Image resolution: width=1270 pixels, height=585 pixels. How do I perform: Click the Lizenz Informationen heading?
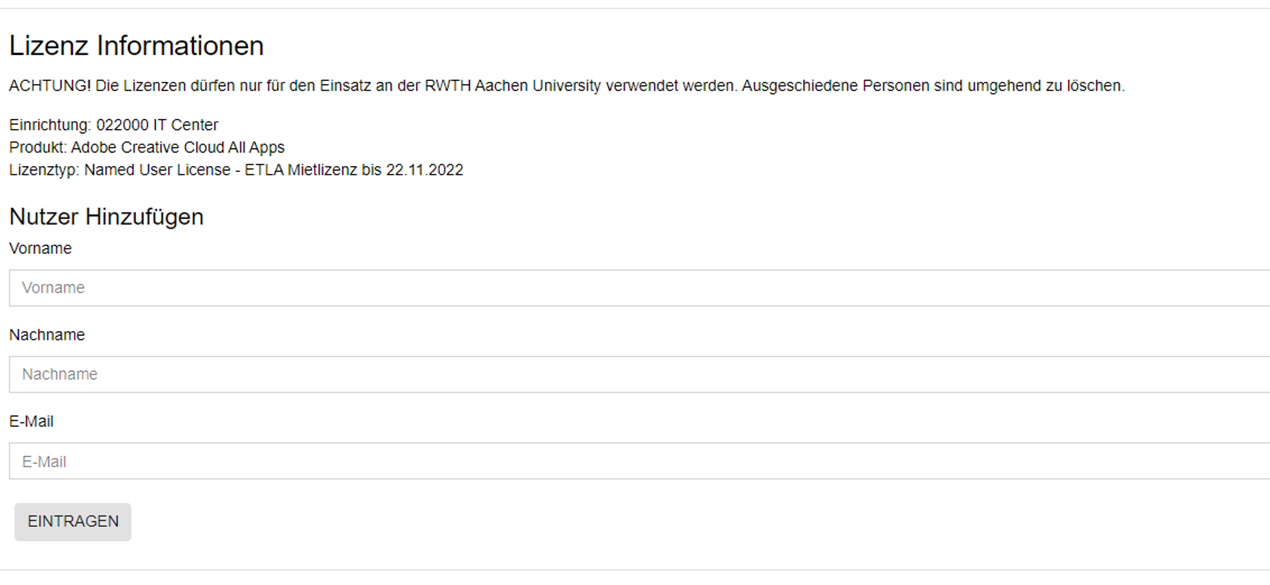136,46
